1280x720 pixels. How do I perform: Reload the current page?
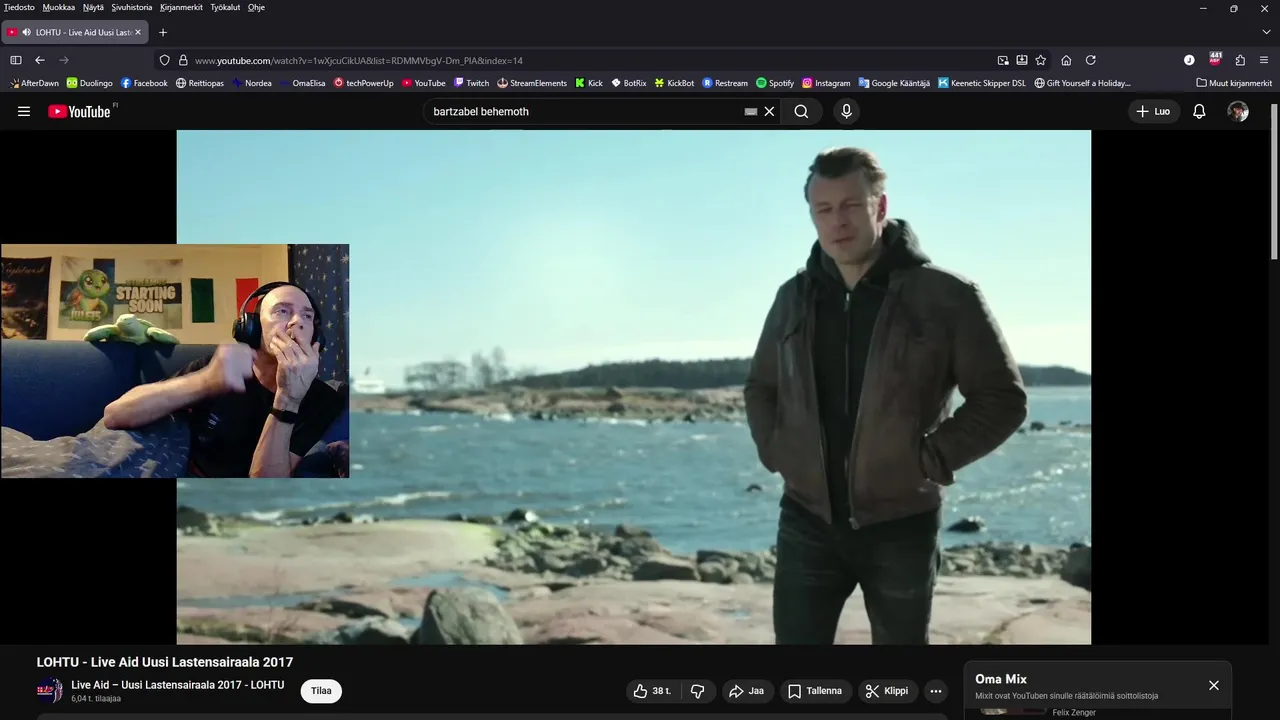(x=1091, y=60)
